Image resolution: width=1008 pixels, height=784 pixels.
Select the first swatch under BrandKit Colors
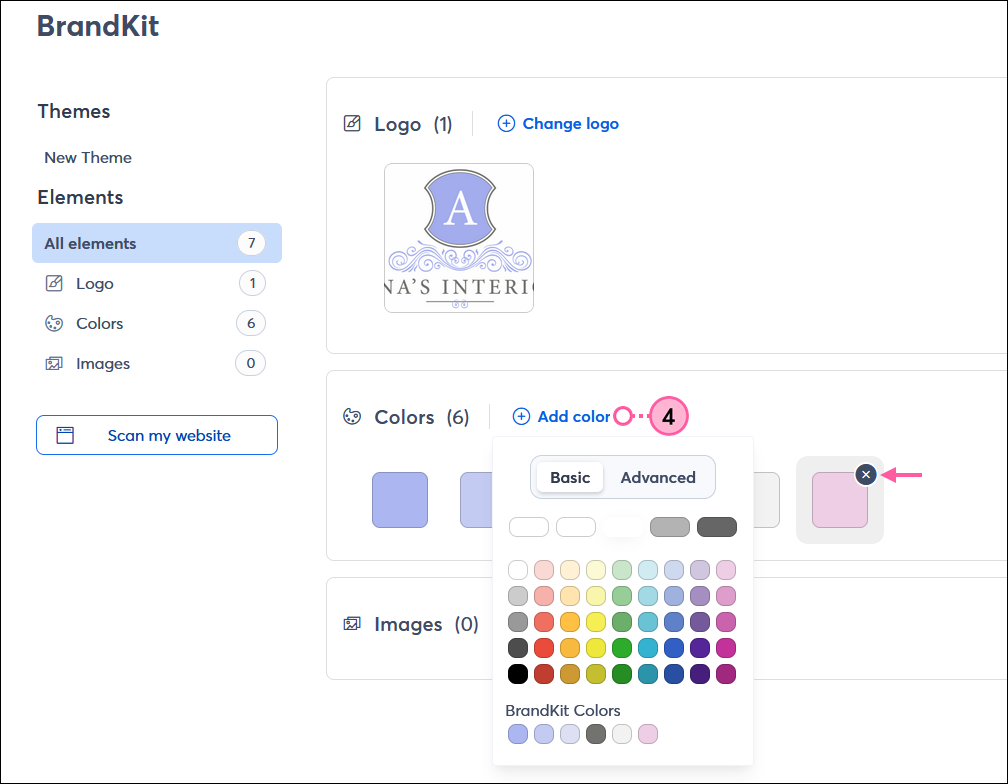pos(517,734)
